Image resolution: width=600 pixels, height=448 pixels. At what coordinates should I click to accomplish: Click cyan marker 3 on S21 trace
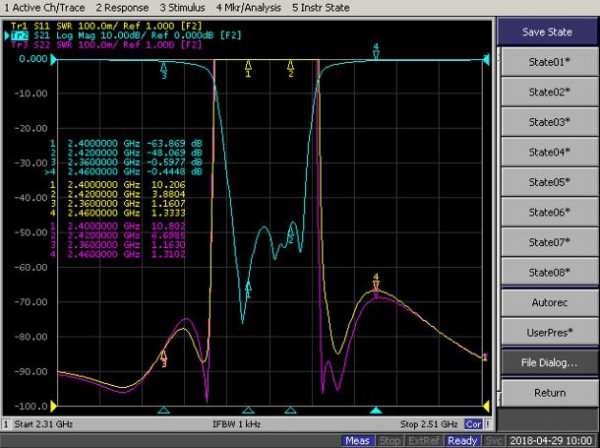164,71
